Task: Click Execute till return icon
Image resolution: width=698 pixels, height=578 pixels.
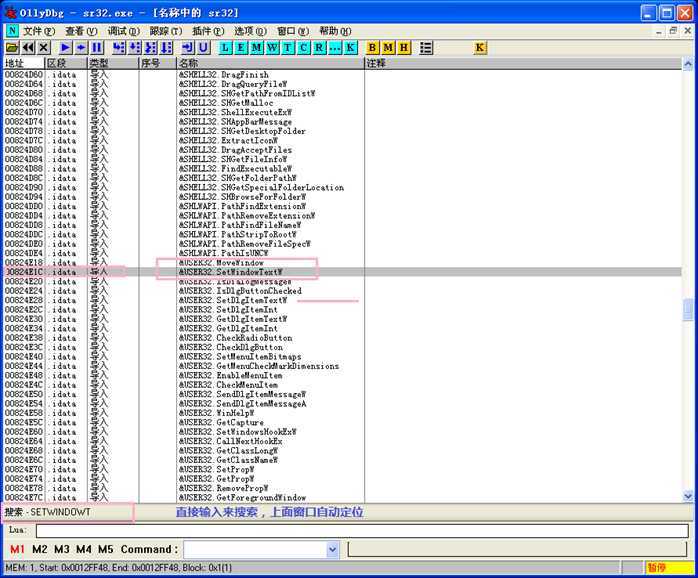Action: click(187, 47)
